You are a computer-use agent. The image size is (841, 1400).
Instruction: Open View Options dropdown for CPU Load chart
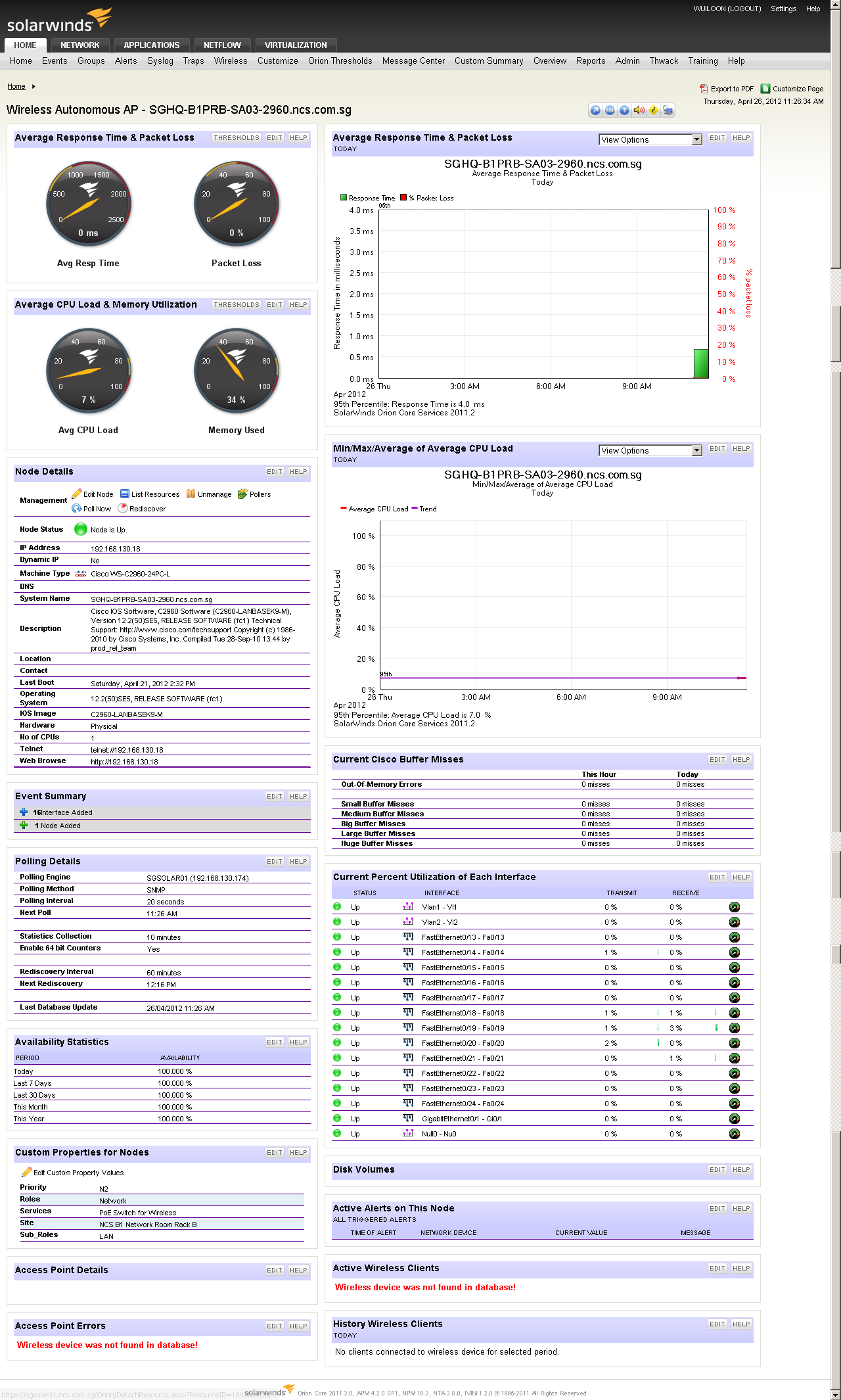(x=650, y=450)
